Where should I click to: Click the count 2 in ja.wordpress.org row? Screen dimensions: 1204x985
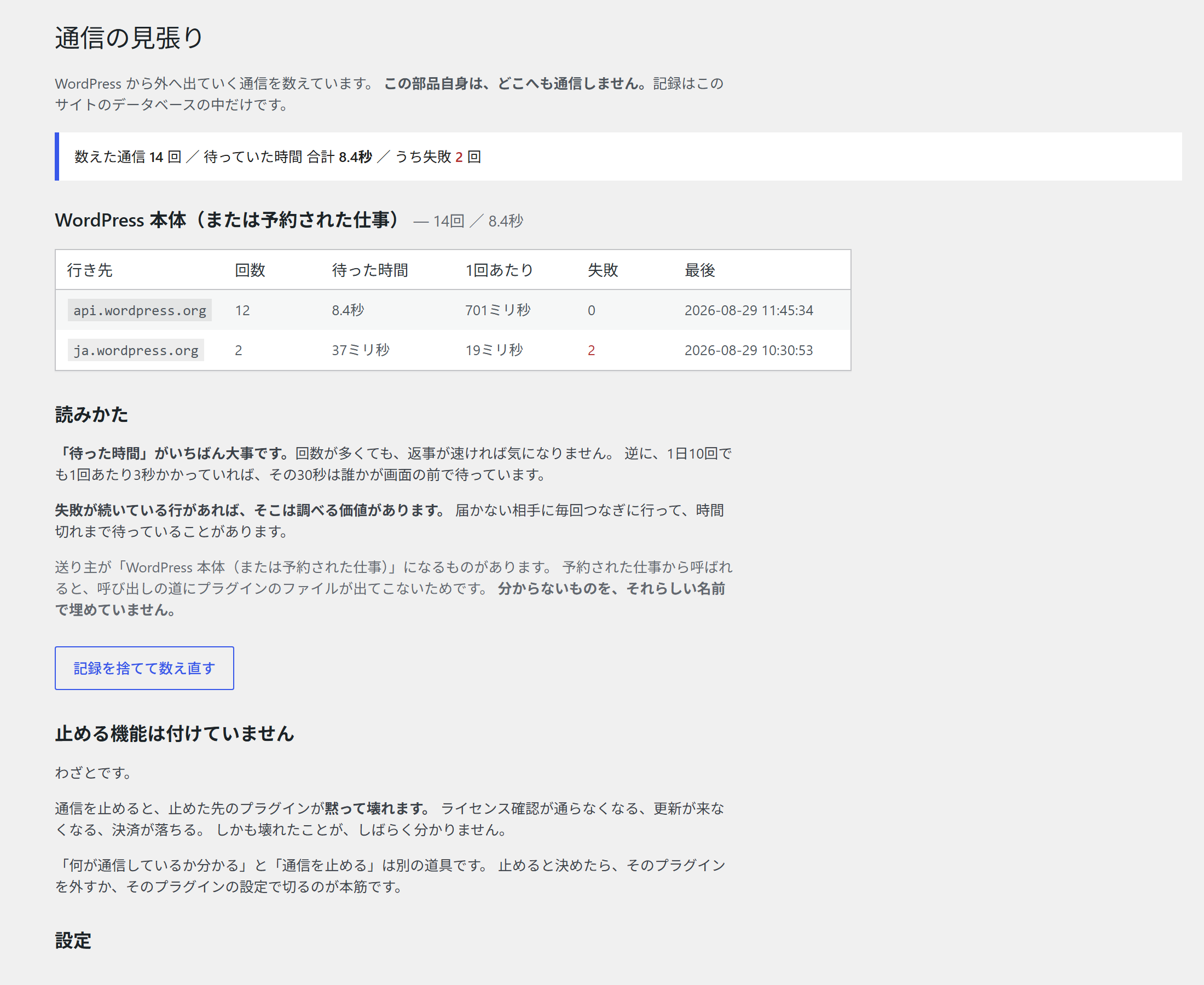pos(238,350)
